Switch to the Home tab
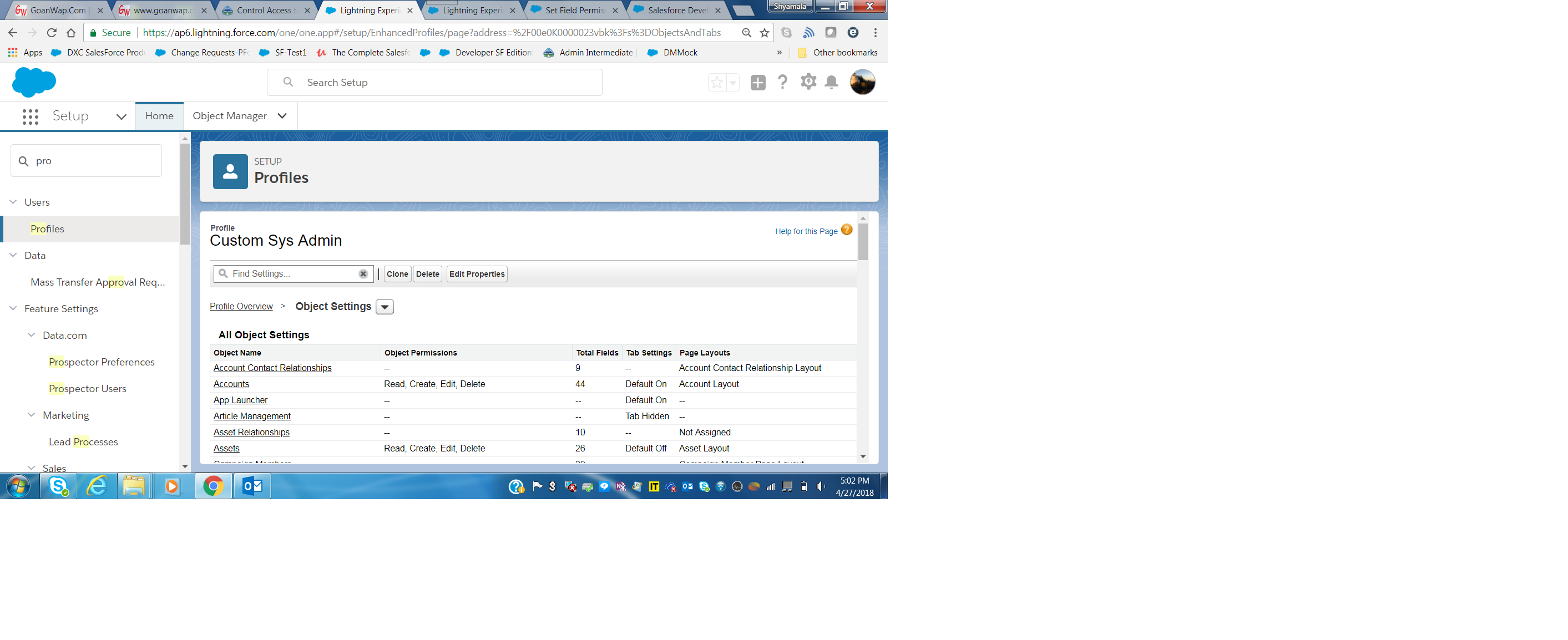The height and width of the screenshot is (640, 1568). point(159,115)
